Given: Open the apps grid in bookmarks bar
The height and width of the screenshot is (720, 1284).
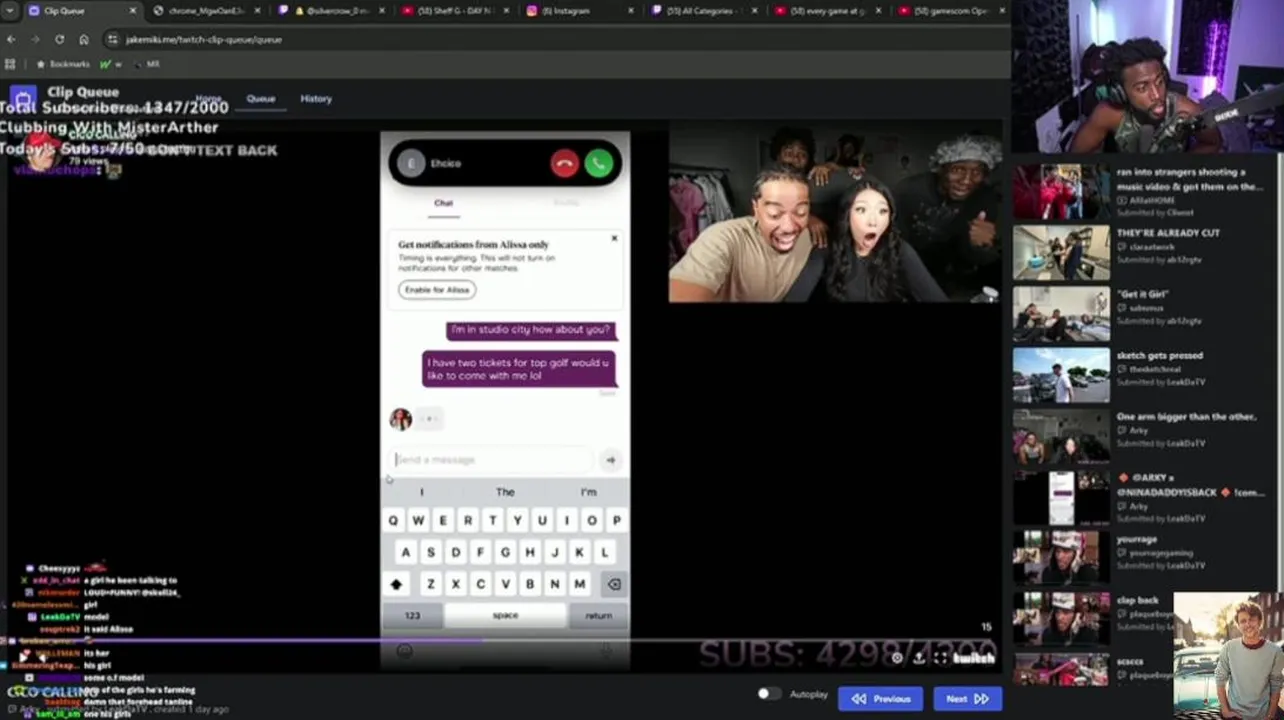Looking at the screenshot, I should point(10,64).
